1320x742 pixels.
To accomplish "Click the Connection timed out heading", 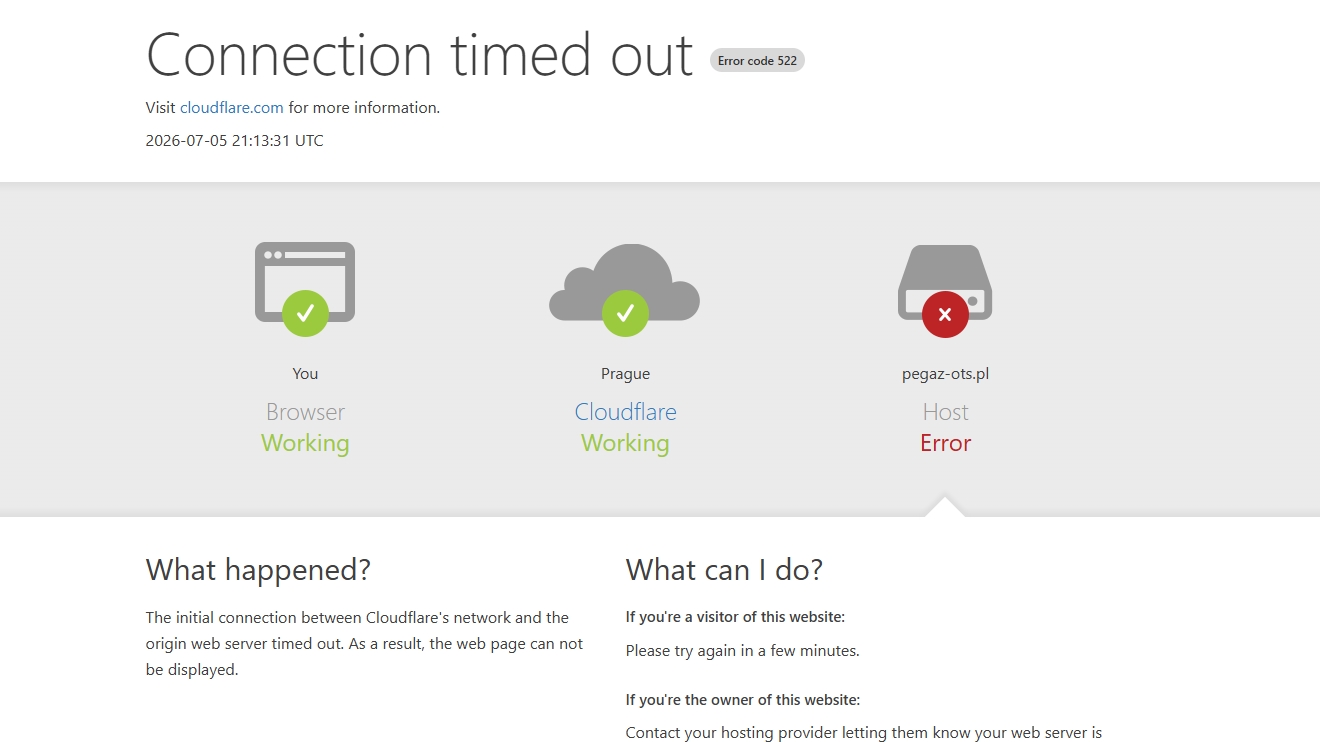I will tap(420, 54).
